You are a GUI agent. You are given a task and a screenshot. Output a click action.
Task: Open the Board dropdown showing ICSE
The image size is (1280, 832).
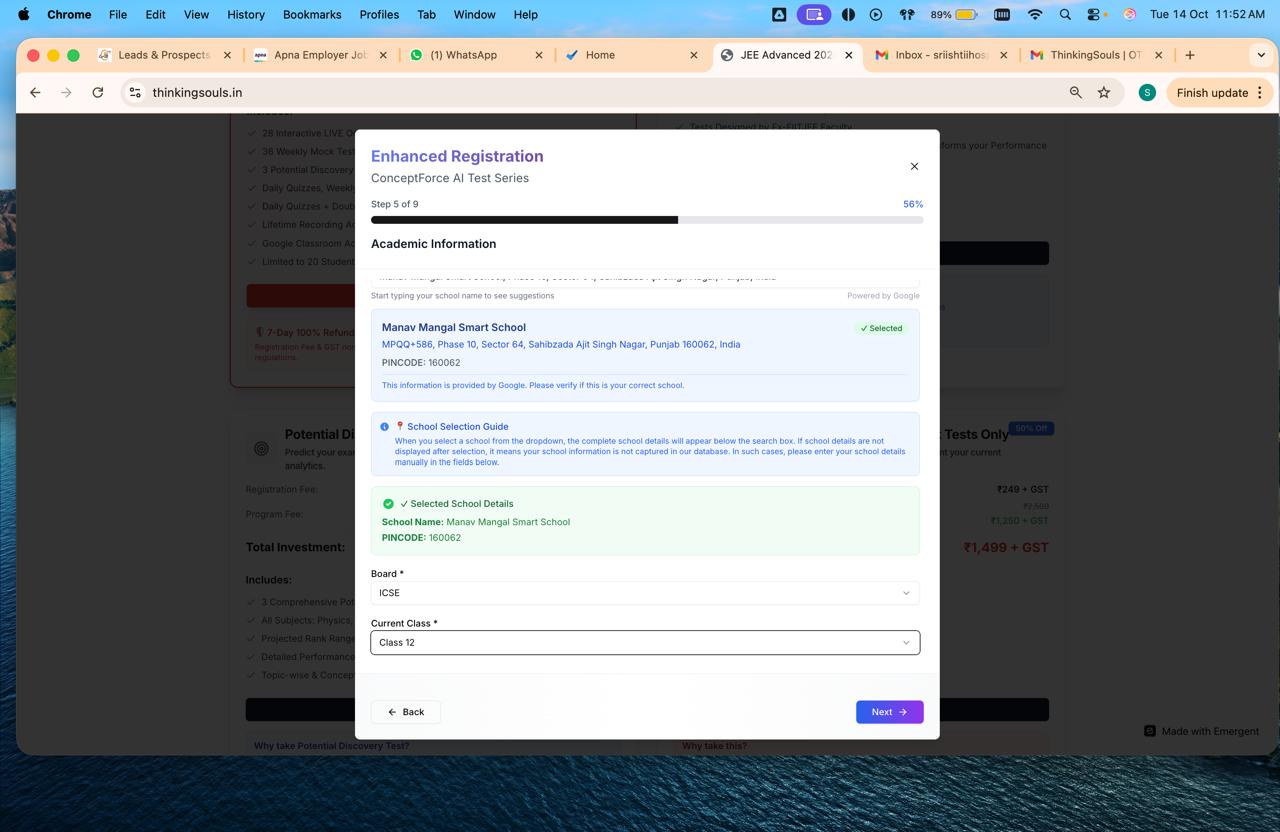tap(644, 593)
